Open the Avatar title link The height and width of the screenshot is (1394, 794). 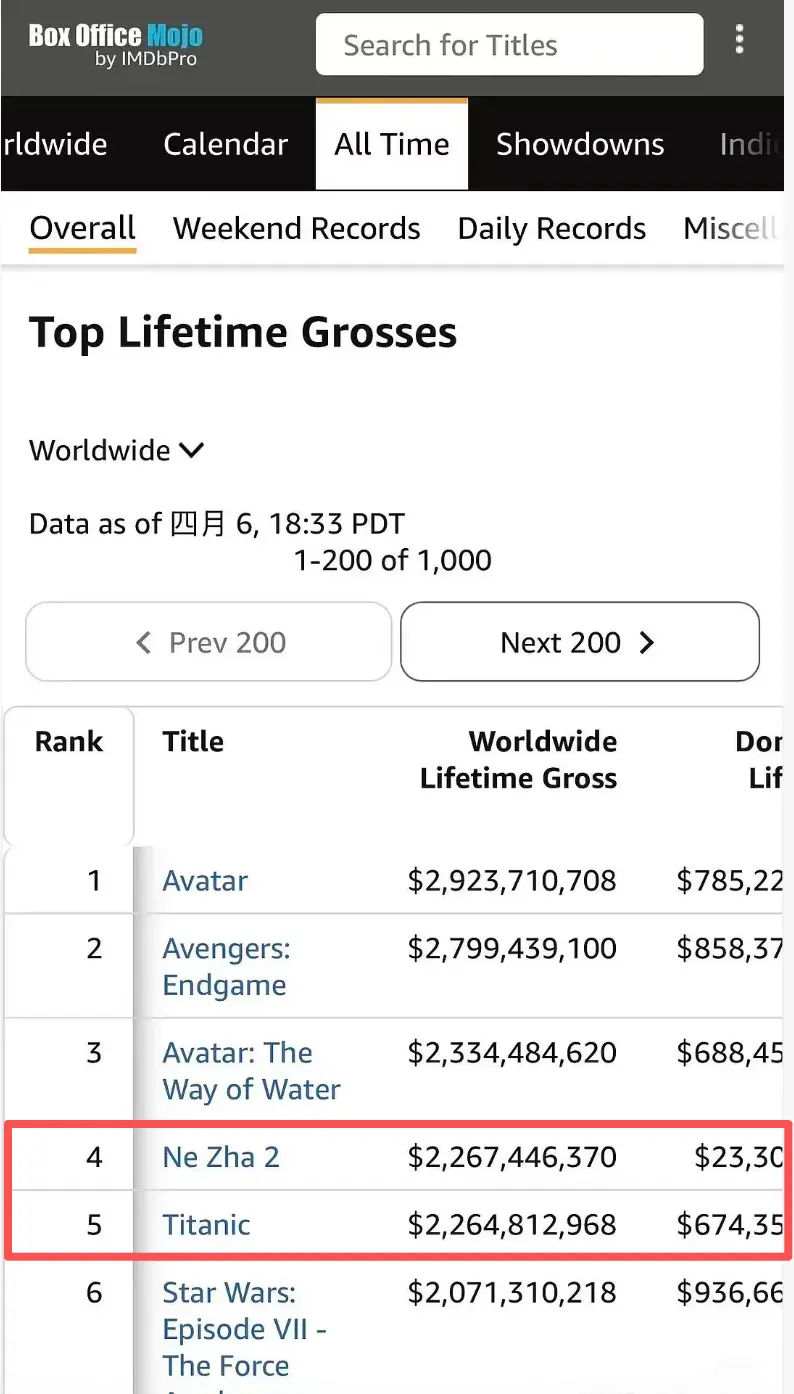[205, 881]
